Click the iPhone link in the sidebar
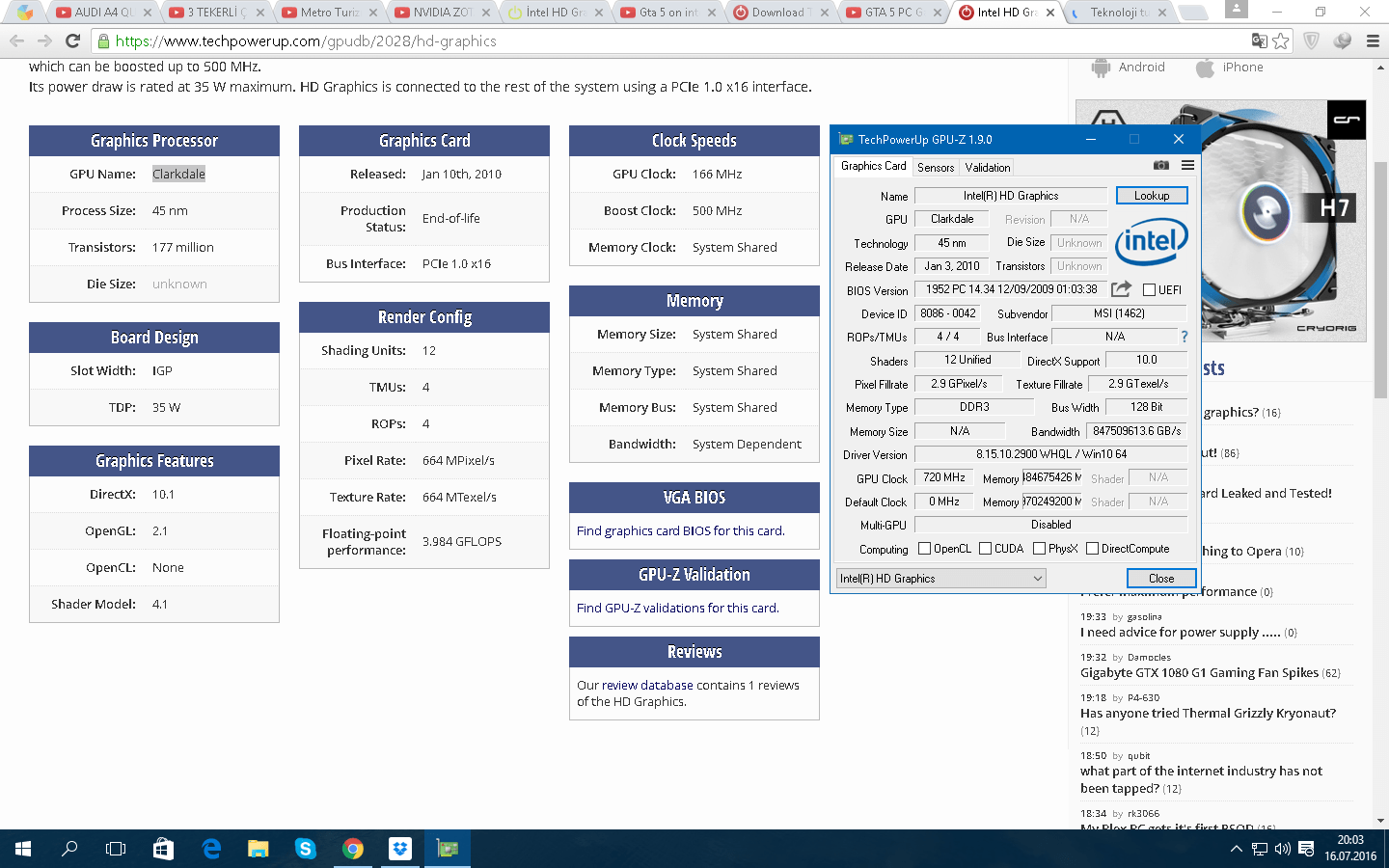The height and width of the screenshot is (868, 1389). [x=1230, y=68]
